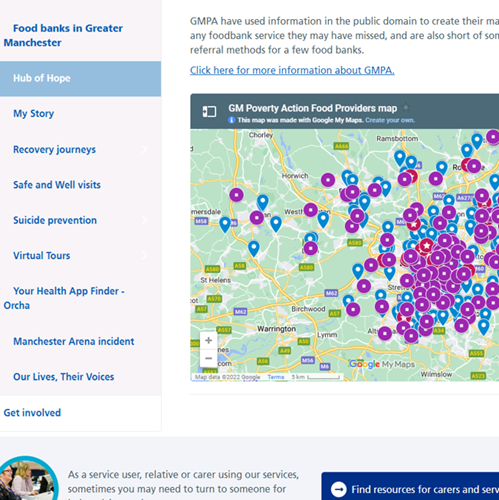Select the purple marker near Horwich
The height and width of the screenshot is (500, 499).
(x=328, y=180)
